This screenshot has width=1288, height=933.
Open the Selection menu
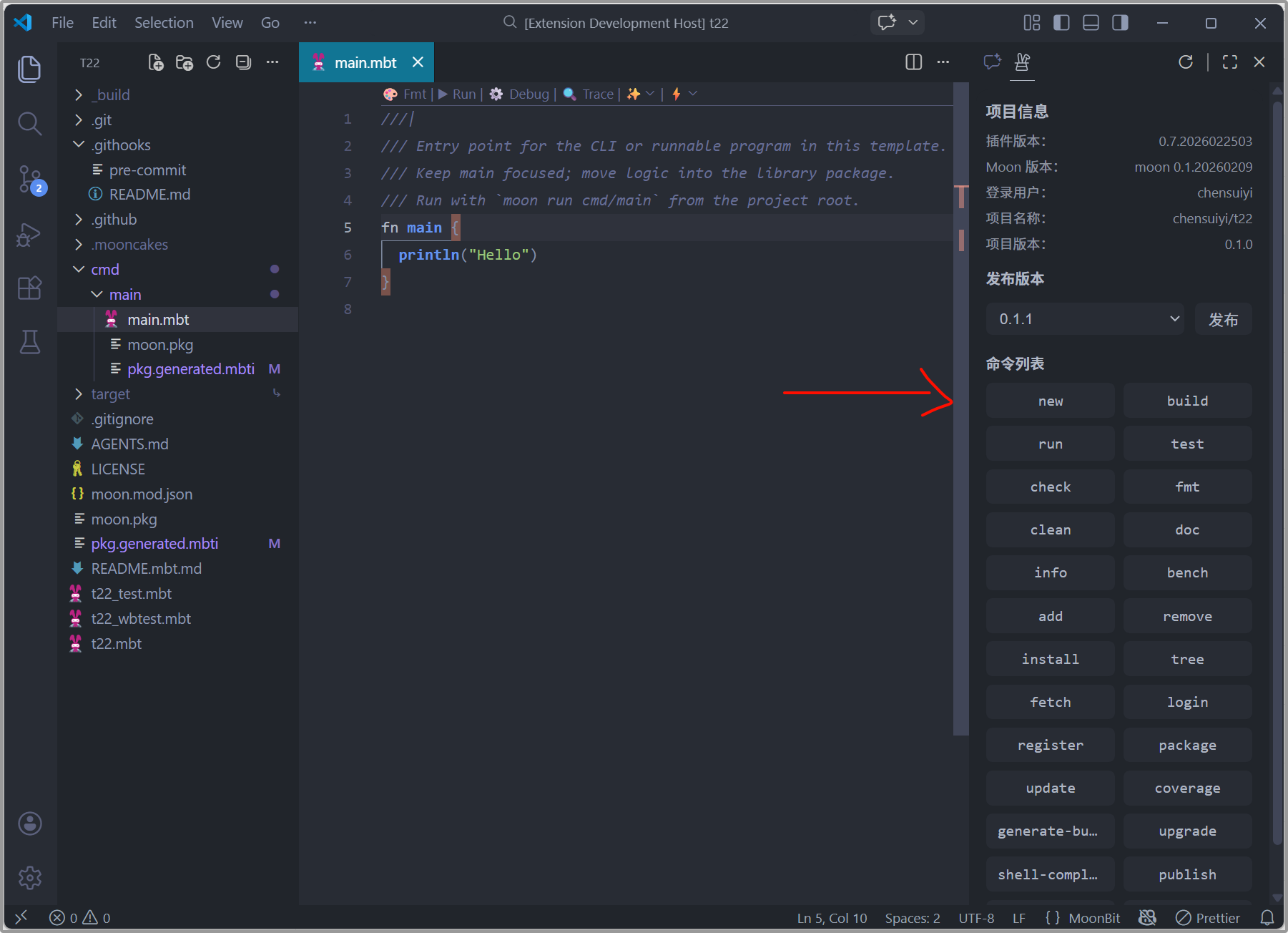pos(164,23)
